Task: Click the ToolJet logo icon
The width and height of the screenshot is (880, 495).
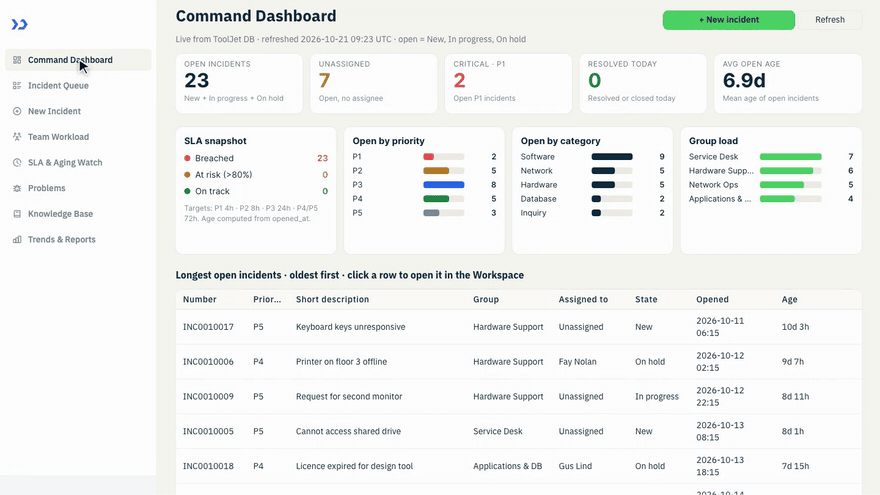Action: coord(20,24)
